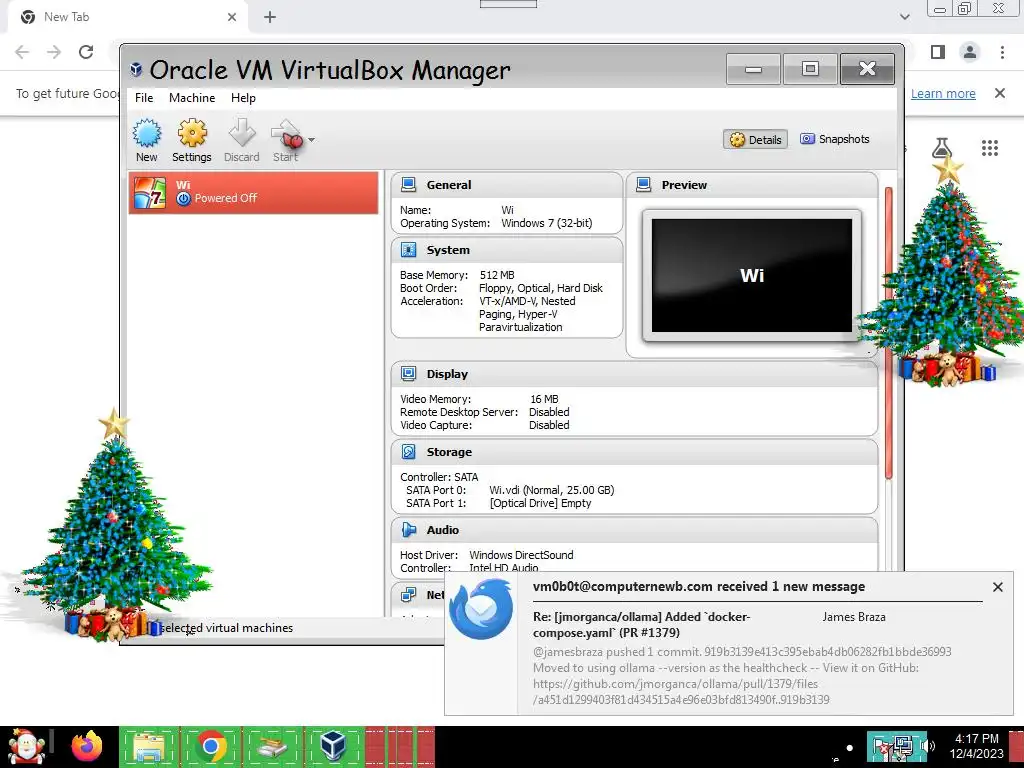Viewport: 1024px width, 768px height.
Task: Click the VirtualBox cube icon in title bar
Action: click(136, 69)
